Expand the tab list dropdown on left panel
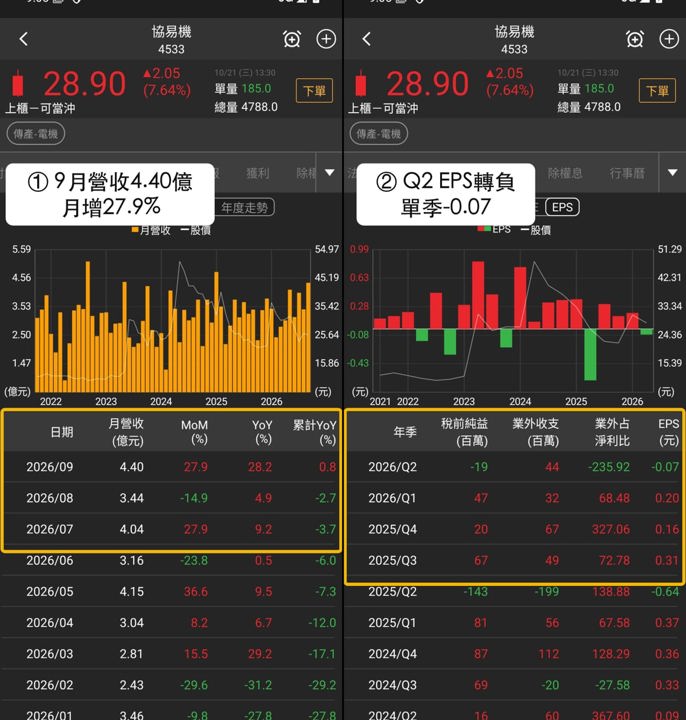Image resolution: width=686 pixels, height=720 pixels. (330, 173)
